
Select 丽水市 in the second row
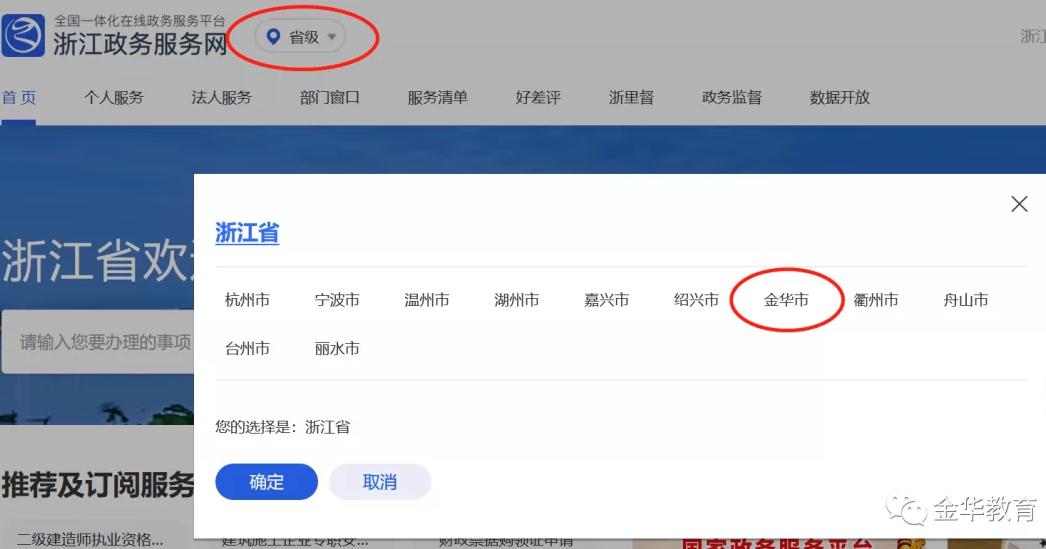click(x=337, y=349)
